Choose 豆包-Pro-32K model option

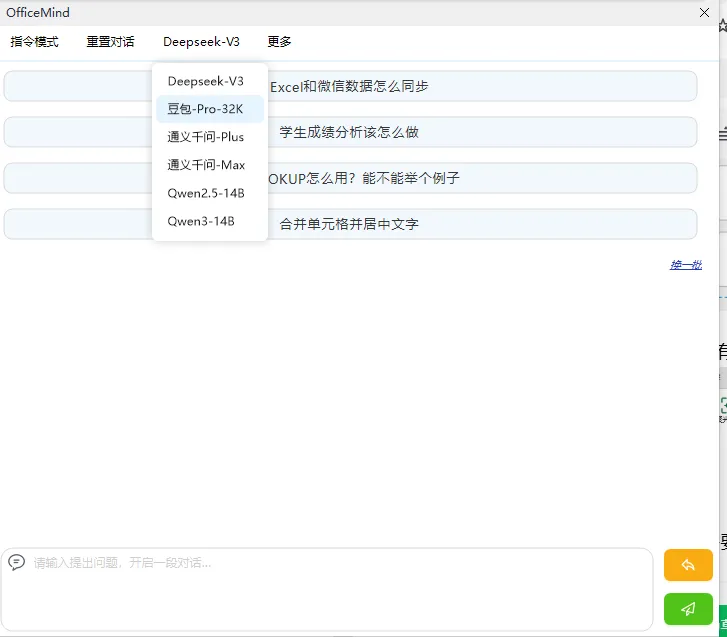pyautogui.click(x=210, y=109)
